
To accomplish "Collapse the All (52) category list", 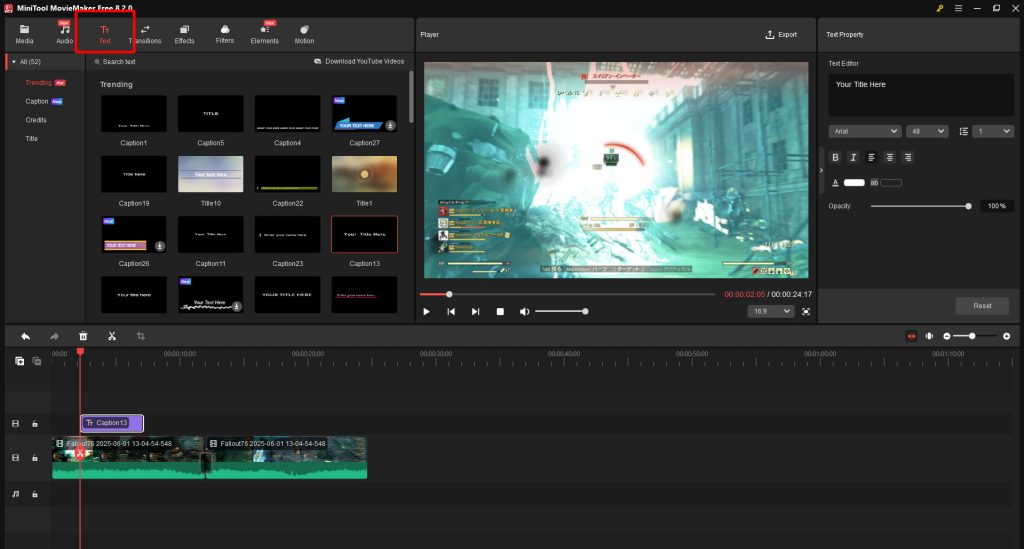I will [x=14, y=62].
